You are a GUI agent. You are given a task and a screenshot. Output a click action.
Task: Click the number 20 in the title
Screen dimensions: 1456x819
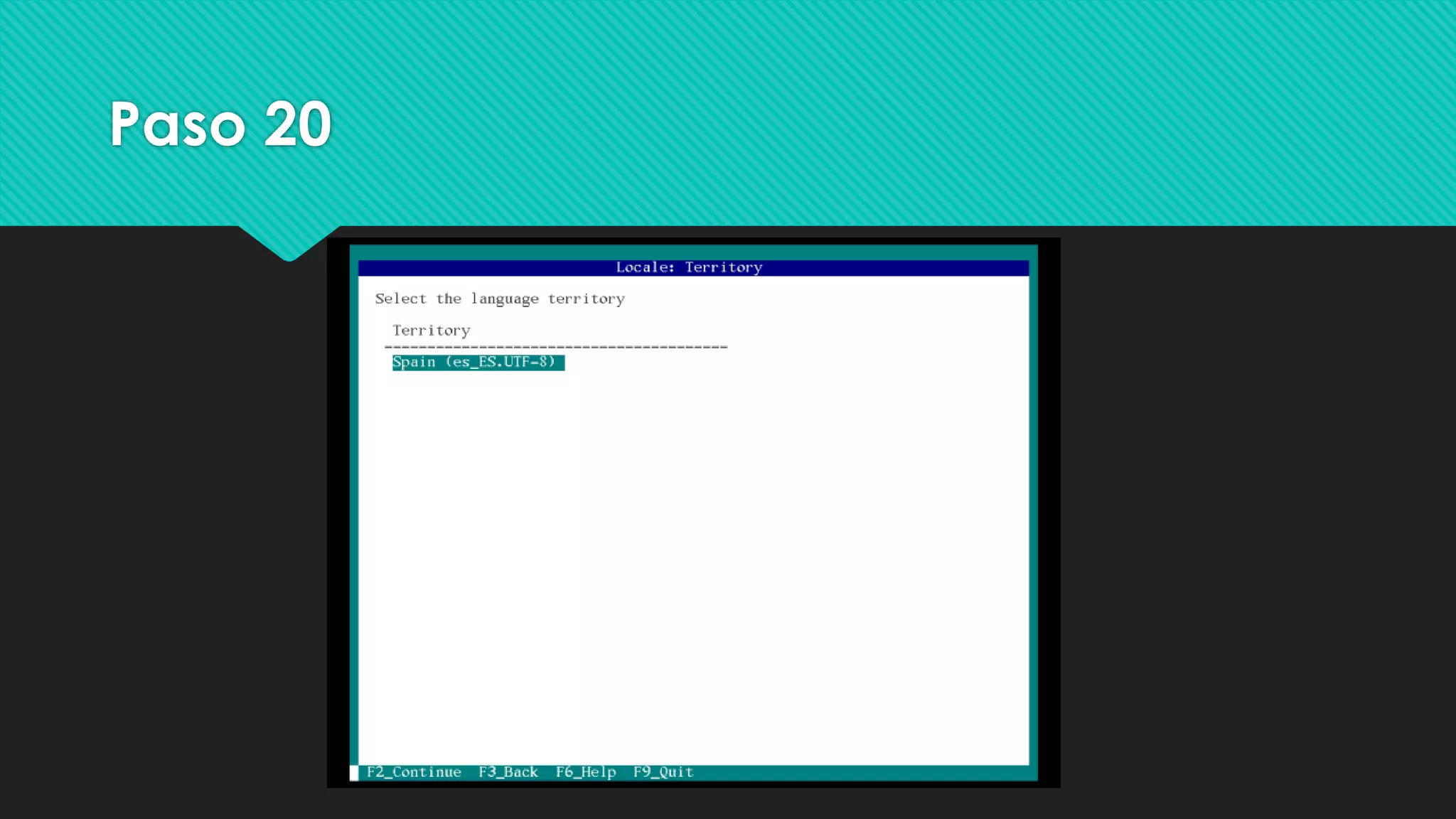click(x=298, y=124)
